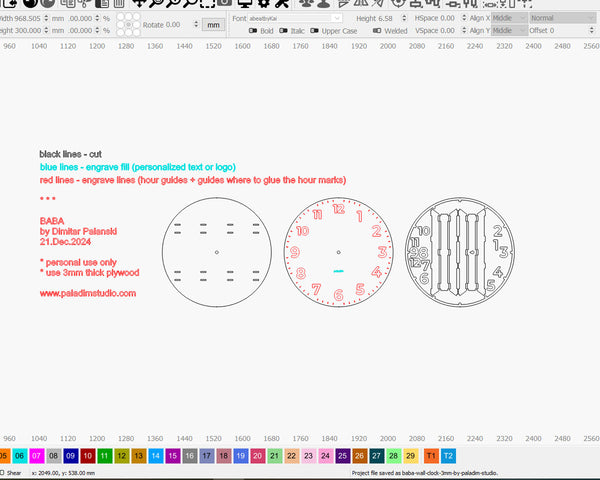
Task: Click the Height 300.000 input field
Action: tap(27, 30)
